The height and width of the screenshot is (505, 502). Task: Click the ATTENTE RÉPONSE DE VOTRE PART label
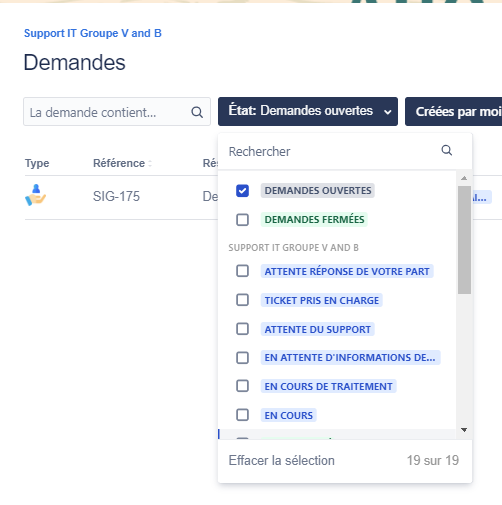(347, 271)
